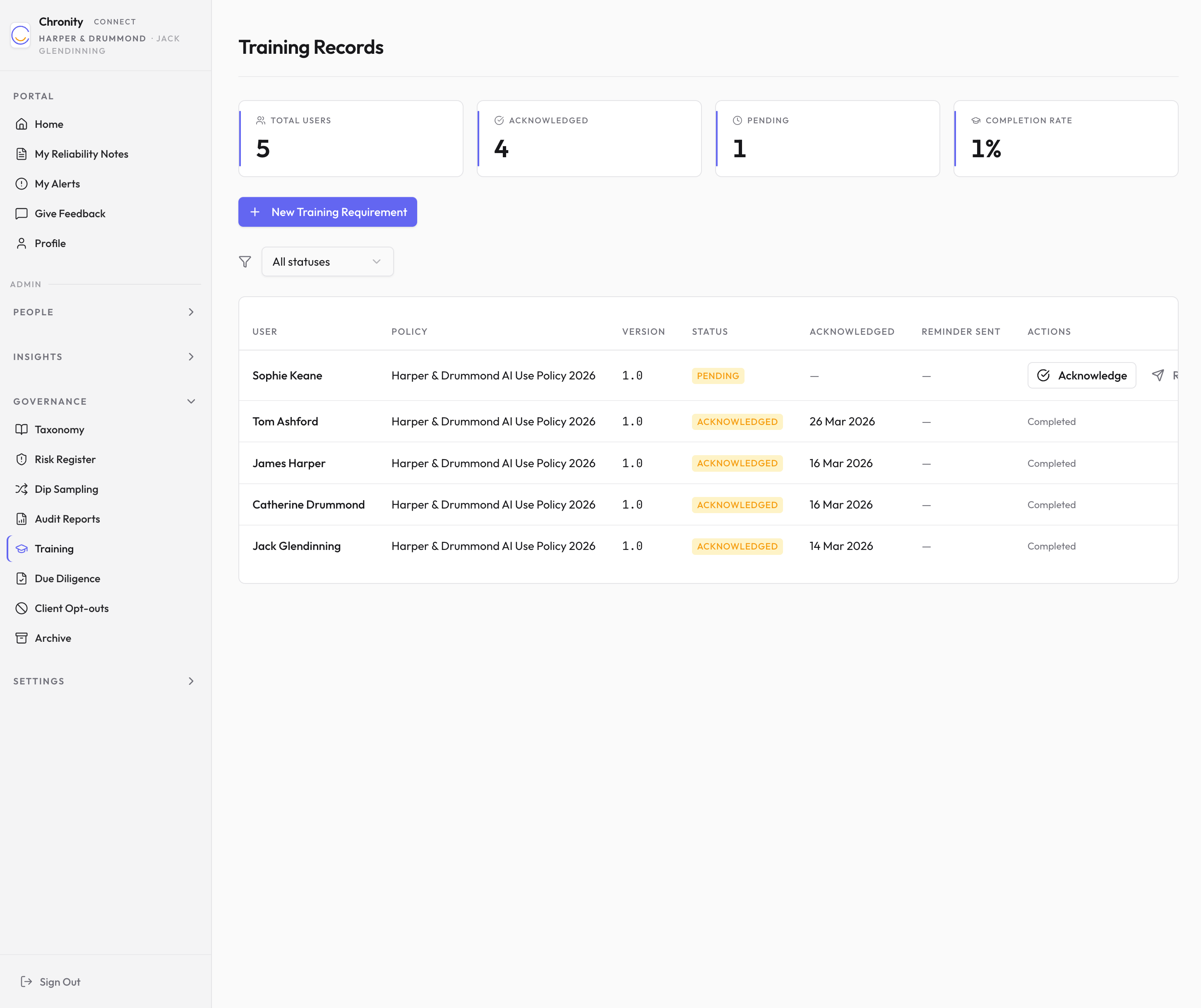
Task: Click the Chronity logo icon
Action: [21, 36]
